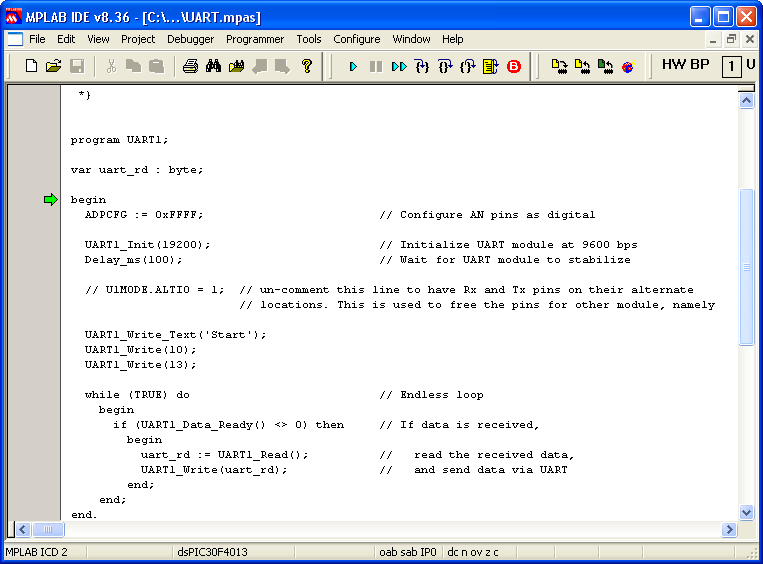Click the Step Out debugger icon

[468, 66]
